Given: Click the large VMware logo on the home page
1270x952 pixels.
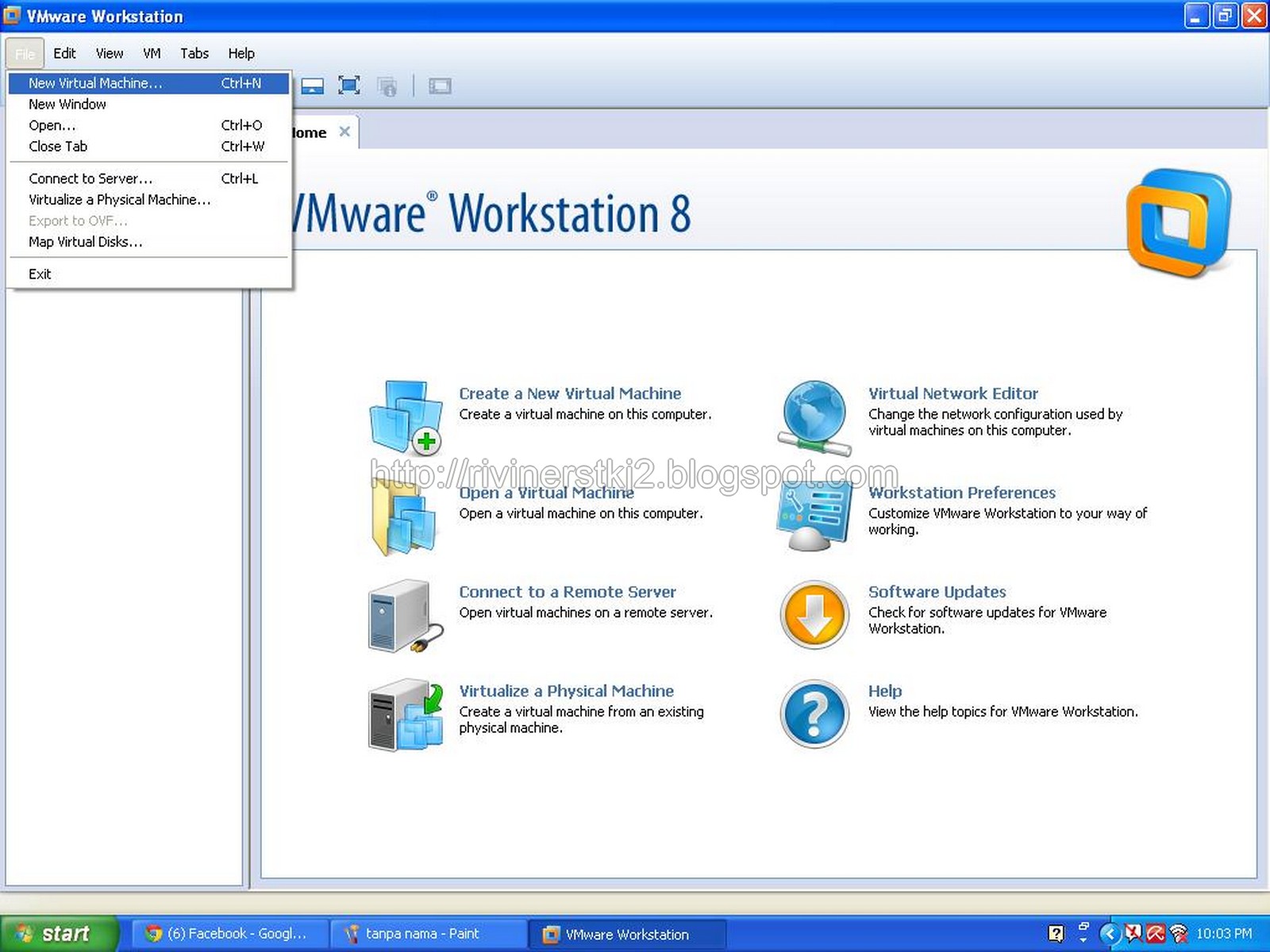Looking at the screenshot, I should tap(1179, 223).
